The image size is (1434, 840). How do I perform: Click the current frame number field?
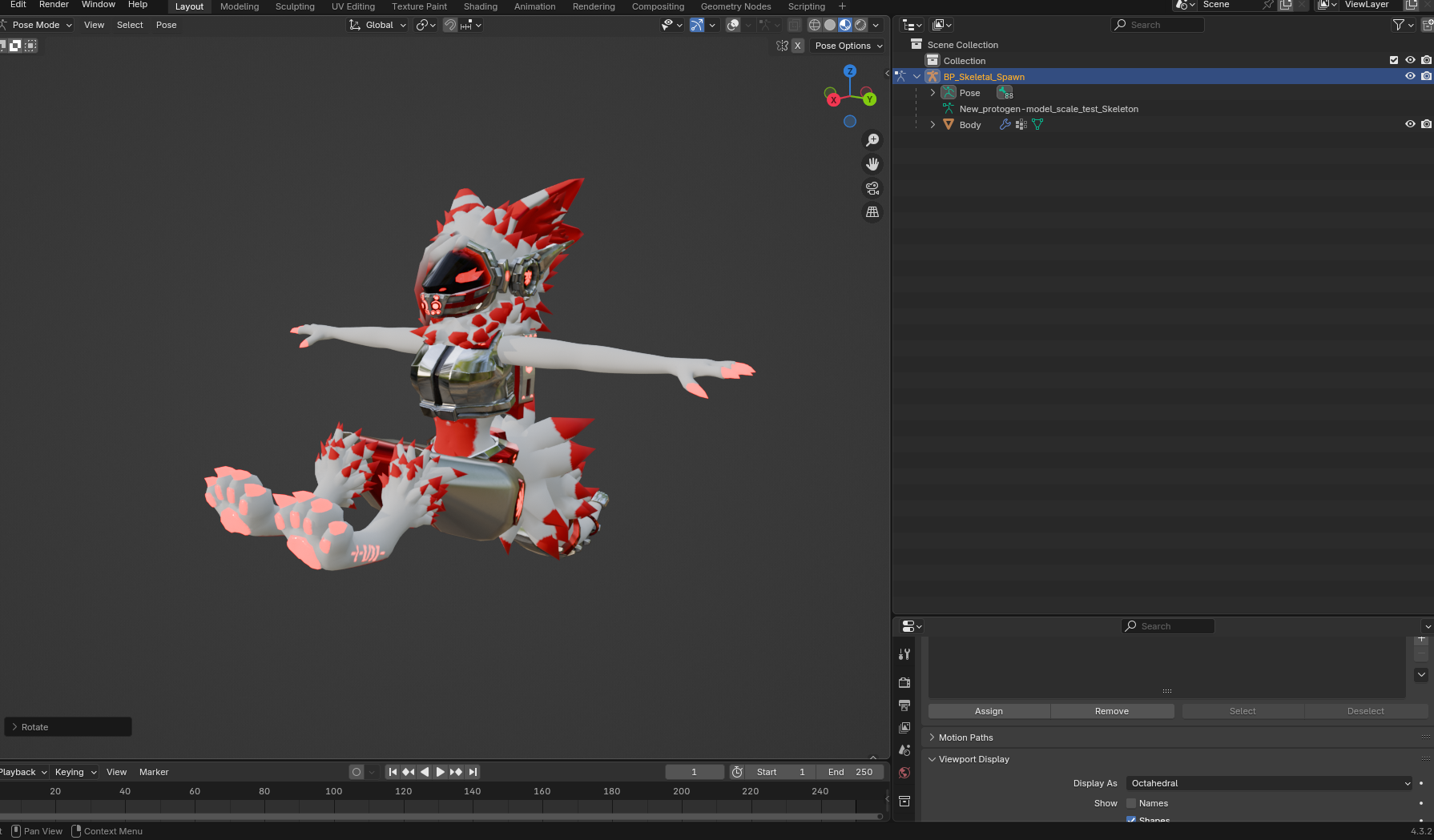(x=695, y=772)
